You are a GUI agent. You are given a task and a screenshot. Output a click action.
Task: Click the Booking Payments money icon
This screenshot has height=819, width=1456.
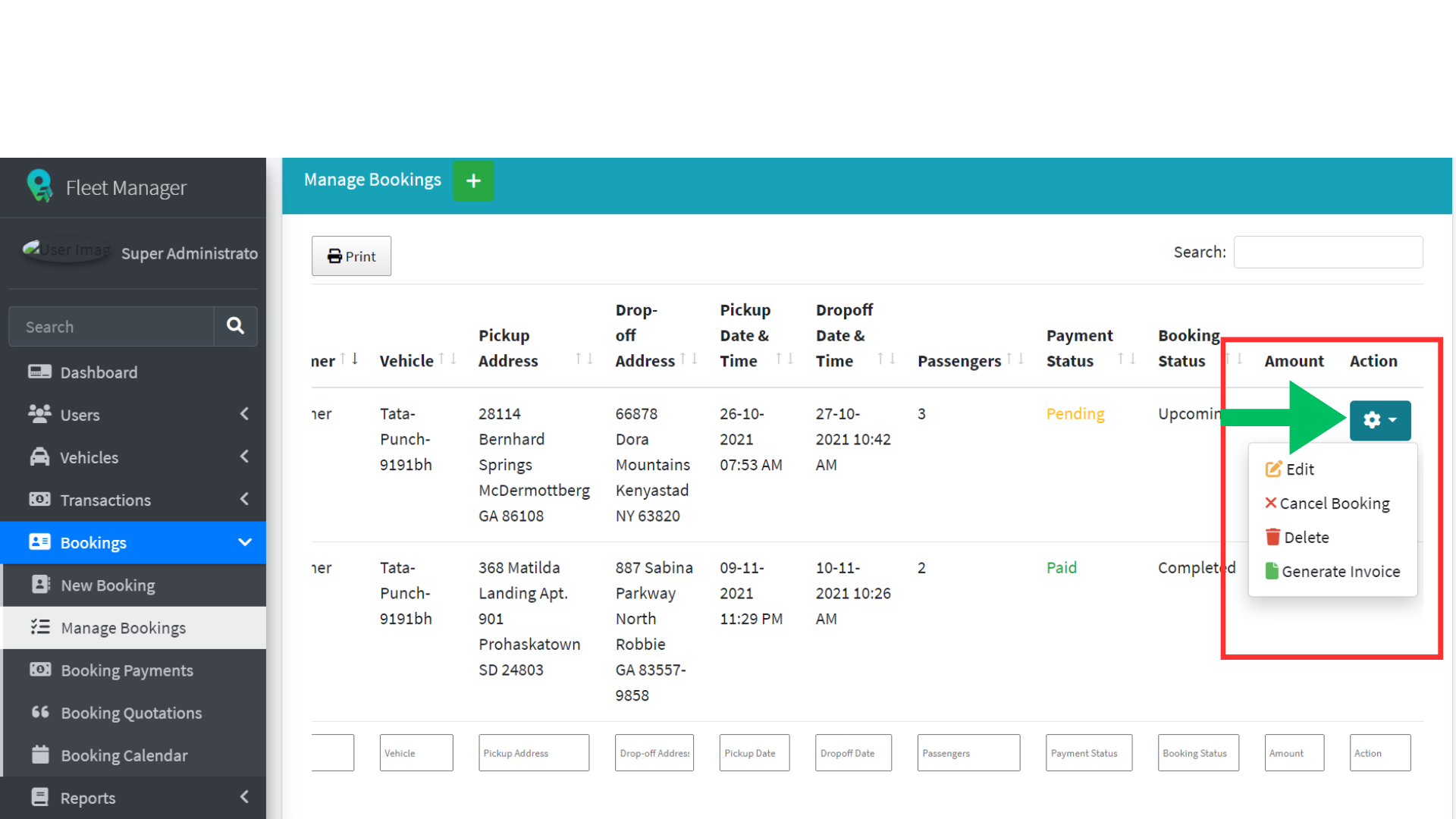[40, 670]
